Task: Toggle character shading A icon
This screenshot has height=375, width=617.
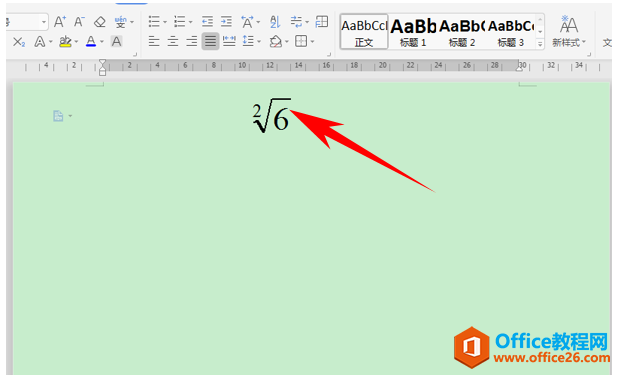Action: 116,41
